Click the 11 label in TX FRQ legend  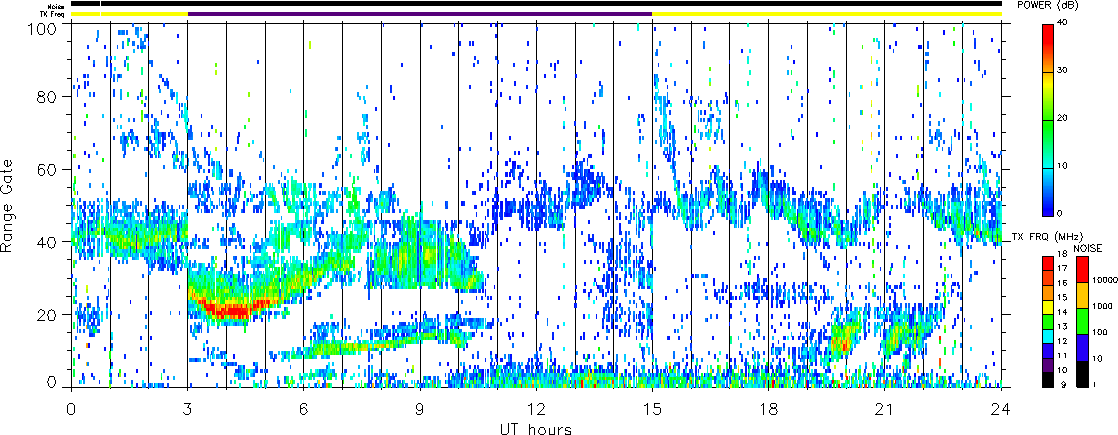point(1062,356)
